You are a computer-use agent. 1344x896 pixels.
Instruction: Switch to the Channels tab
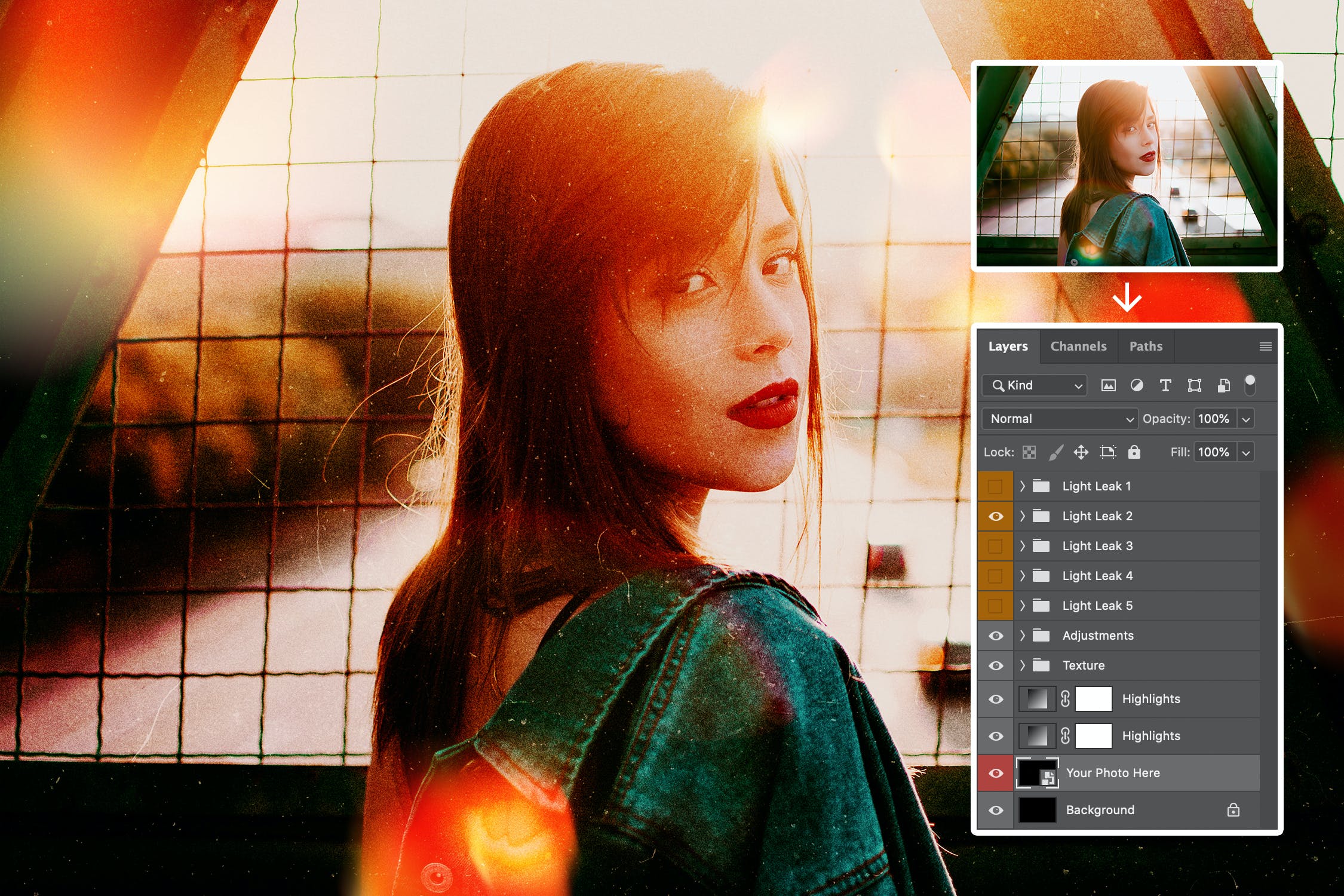click(1078, 346)
